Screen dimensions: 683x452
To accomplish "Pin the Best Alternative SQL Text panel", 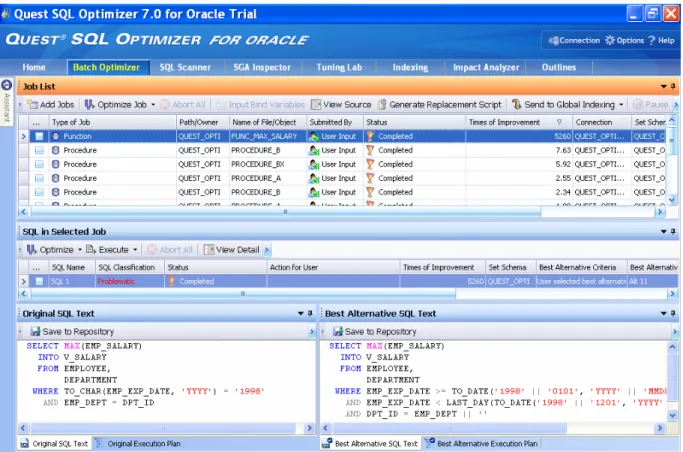I will (x=673, y=313).
